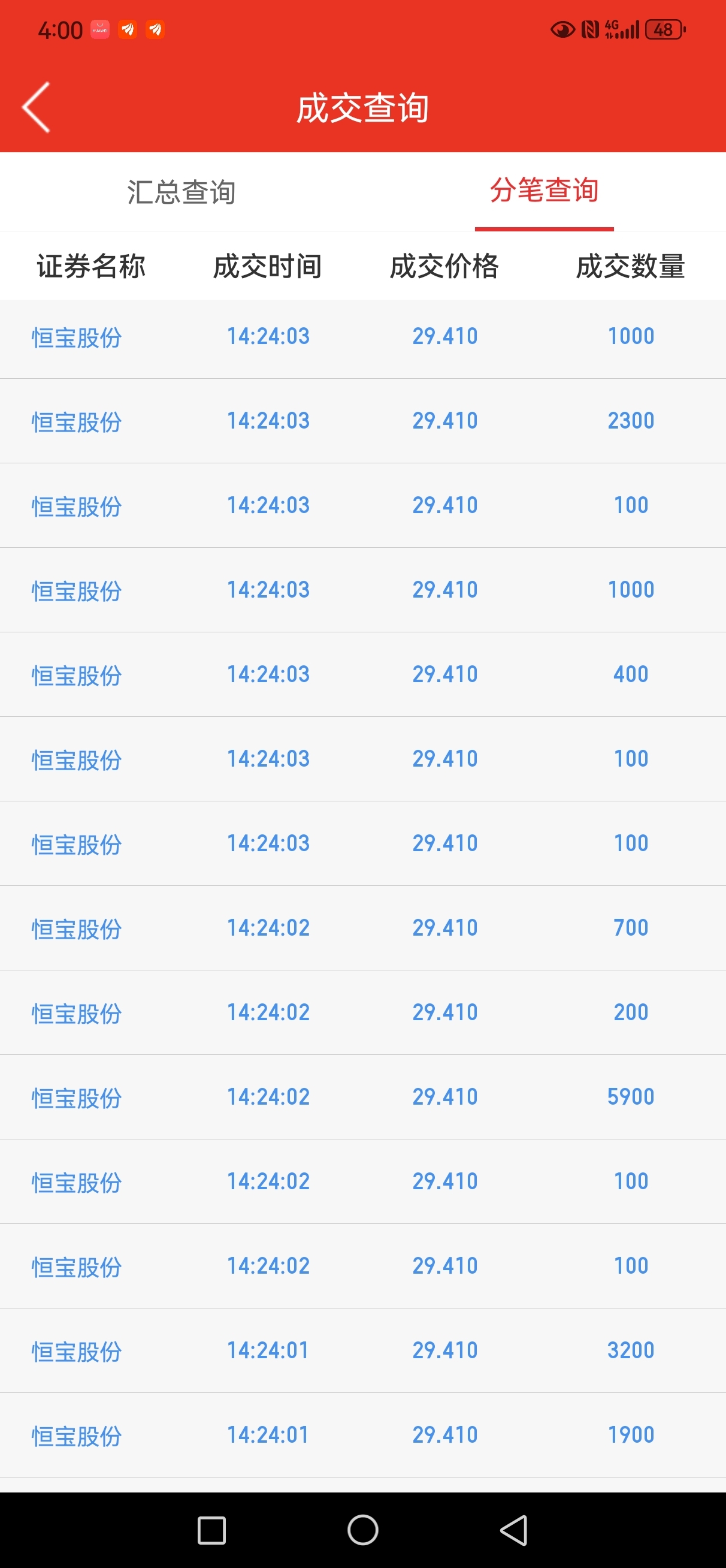Tap the Android back triangle button
The height and width of the screenshot is (1568, 726).
513,1530
